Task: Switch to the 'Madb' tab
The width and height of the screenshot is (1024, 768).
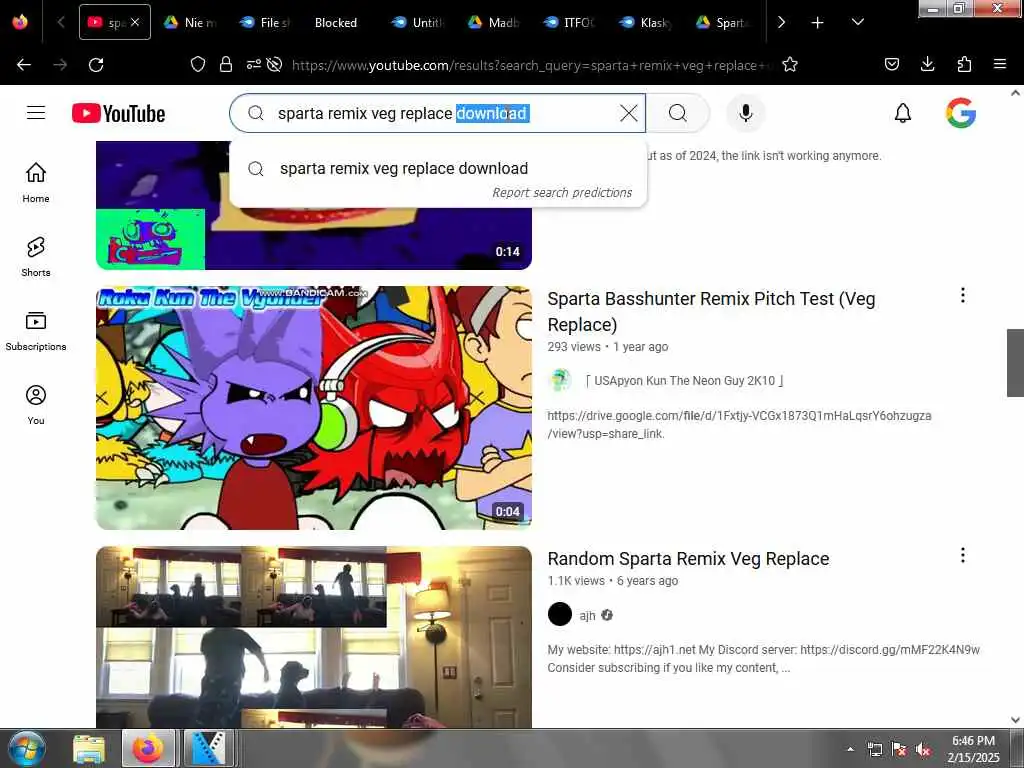Action: coord(494,22)
